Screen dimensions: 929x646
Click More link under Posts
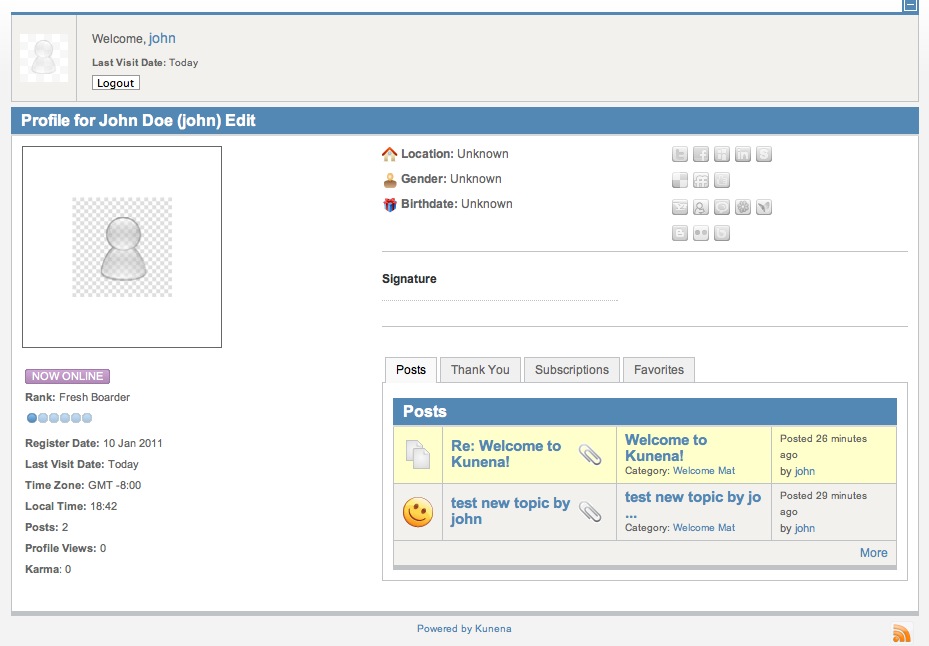tap(873, 552)
